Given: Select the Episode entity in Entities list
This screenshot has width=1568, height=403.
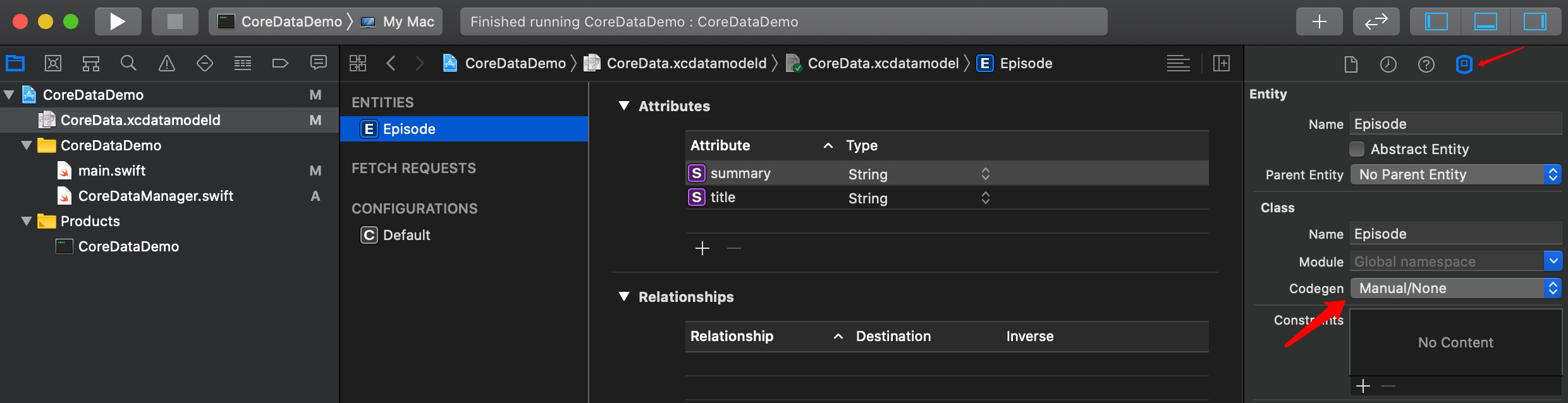Looking at the screenshot, I should (x=464, y=129).
